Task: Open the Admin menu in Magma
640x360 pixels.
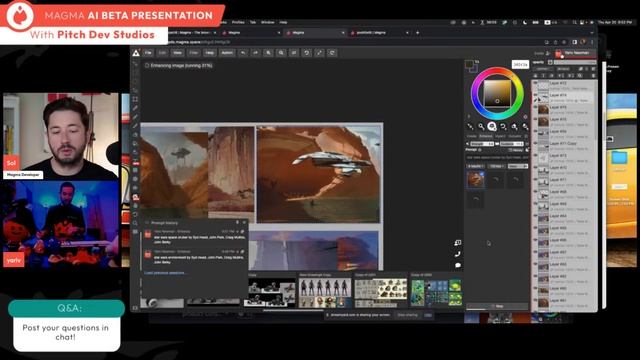Action: (227, 53)
